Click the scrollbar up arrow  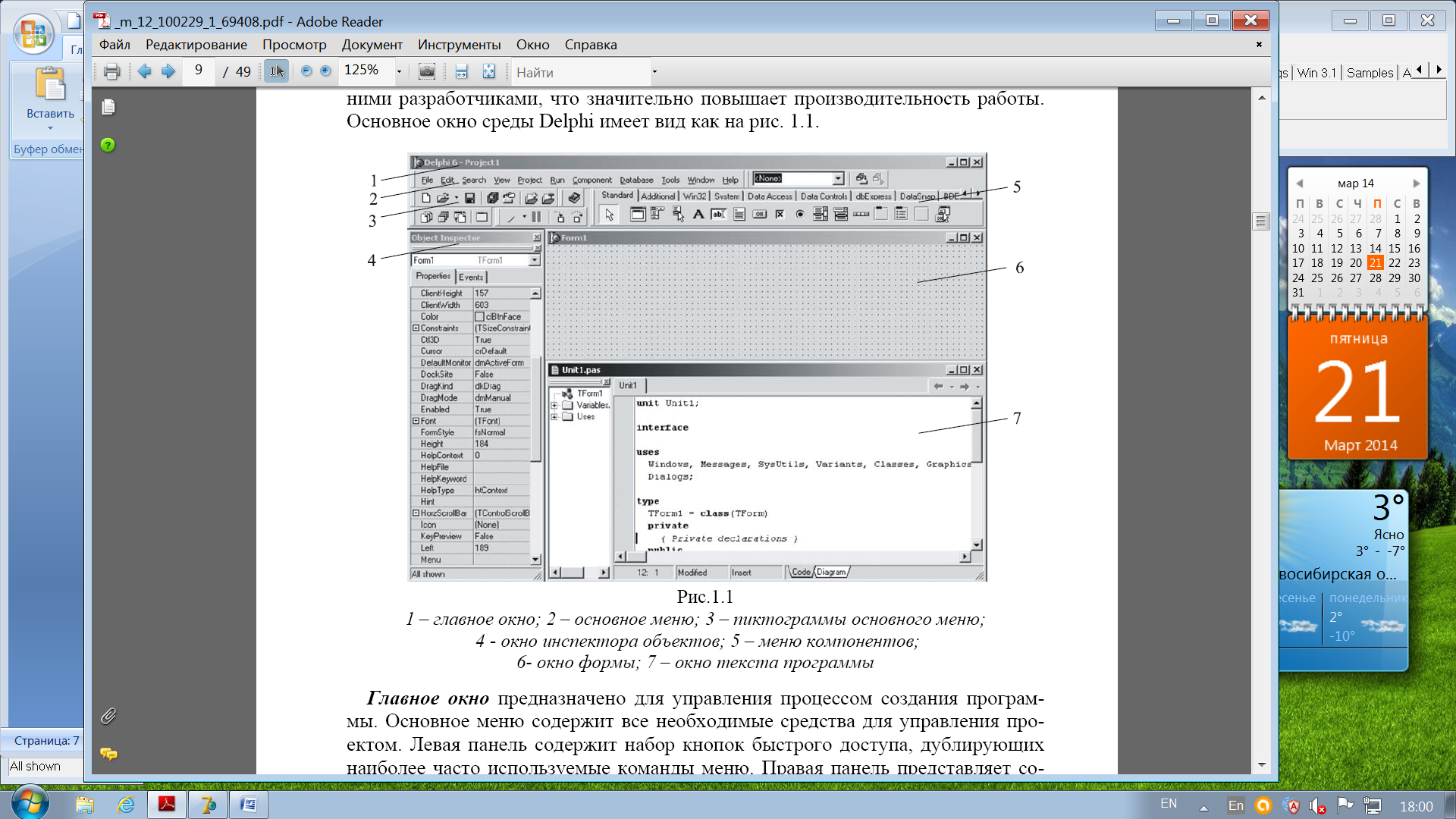tap(1261, 98)
